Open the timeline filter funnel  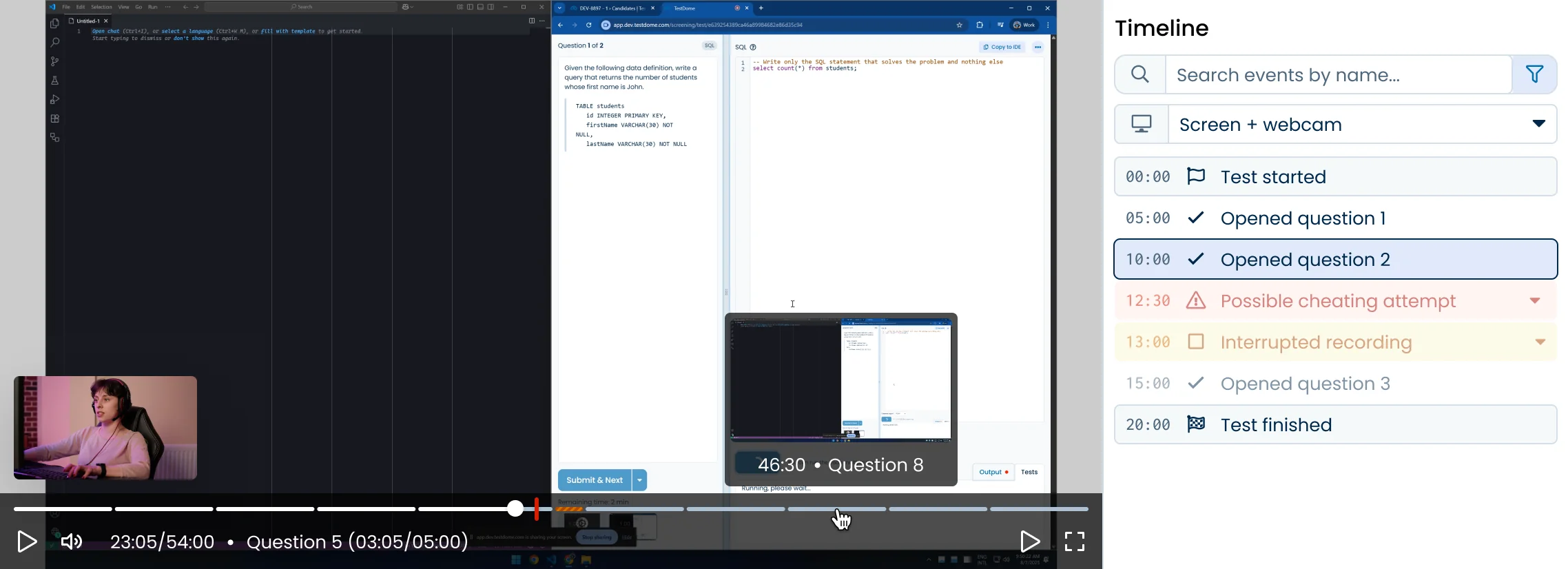point(1534,74)
